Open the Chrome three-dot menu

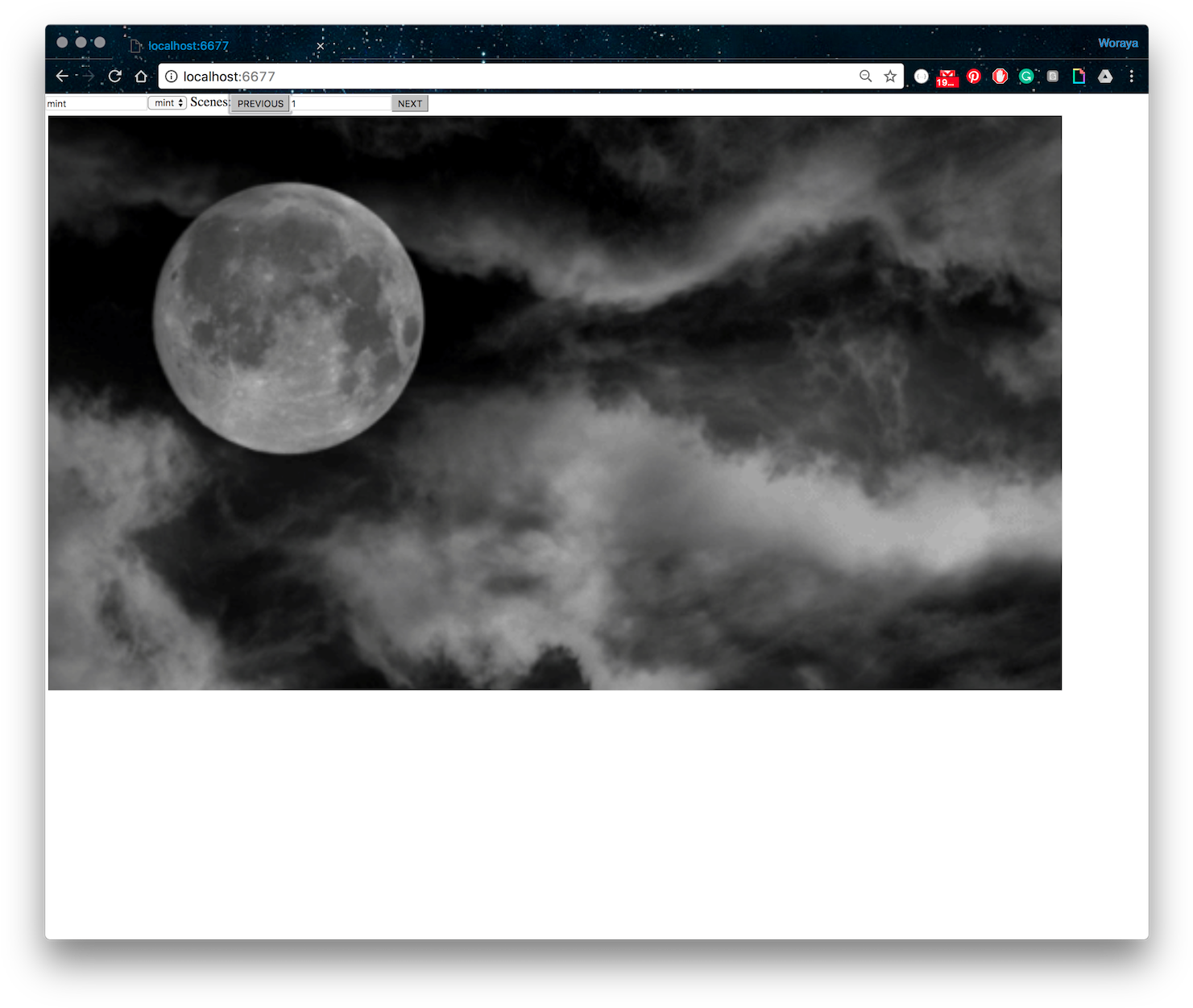coord(1132,76)
